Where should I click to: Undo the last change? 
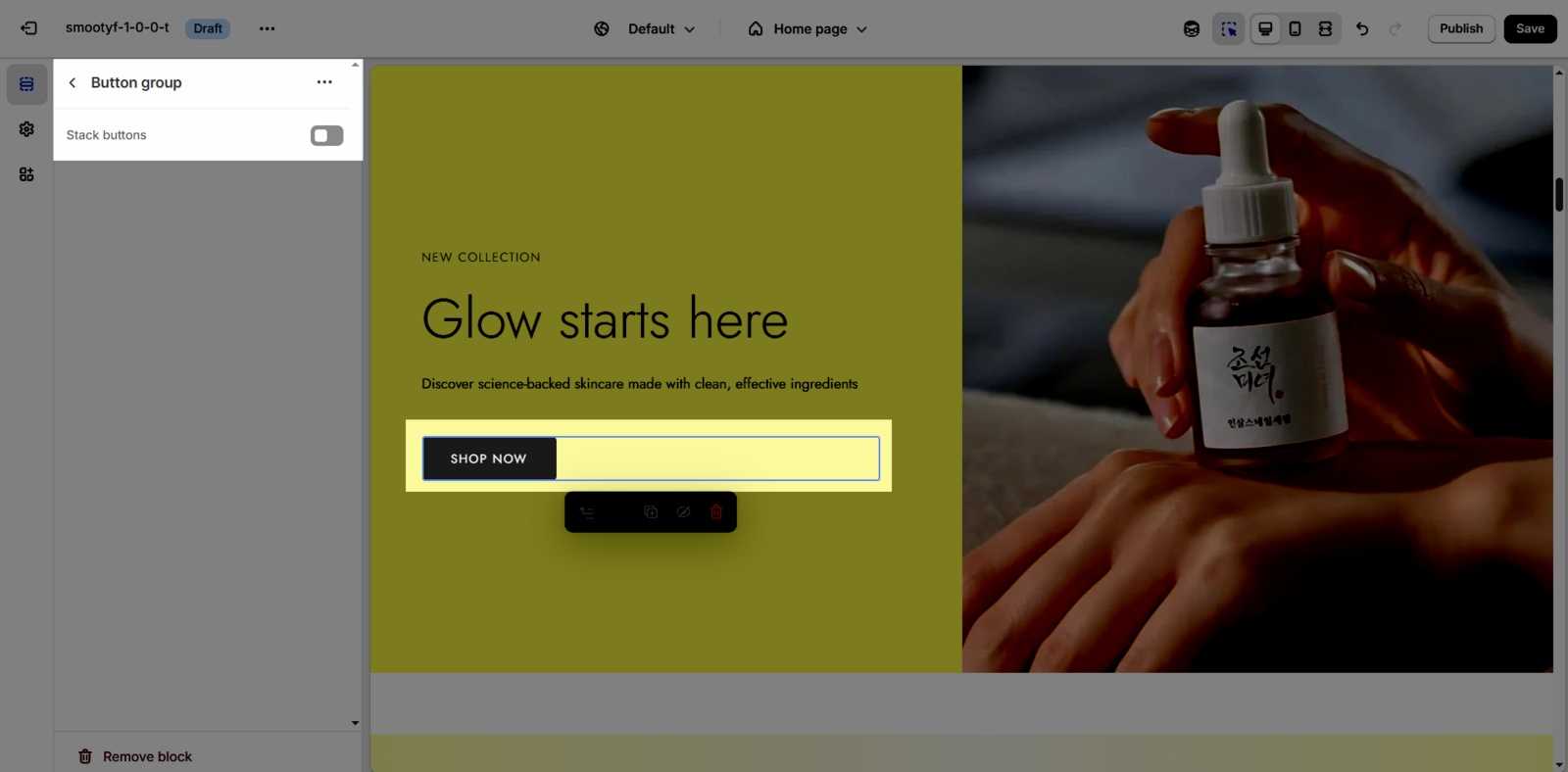pyautogui.click(x=1362, y=28)
